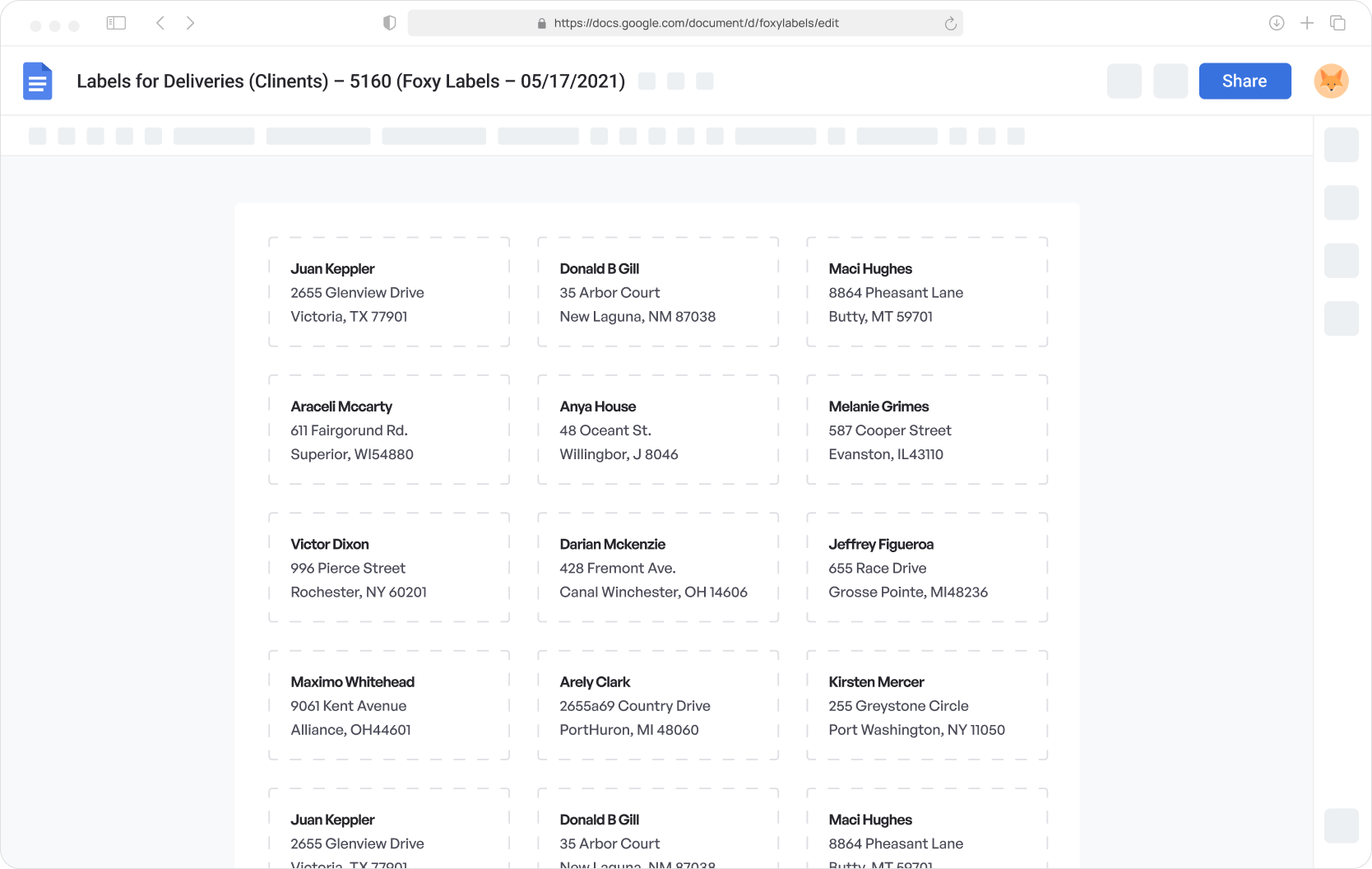Navigate back in the browser
The height and width of the screenshot is (869, 1372).
pos(160,22)
